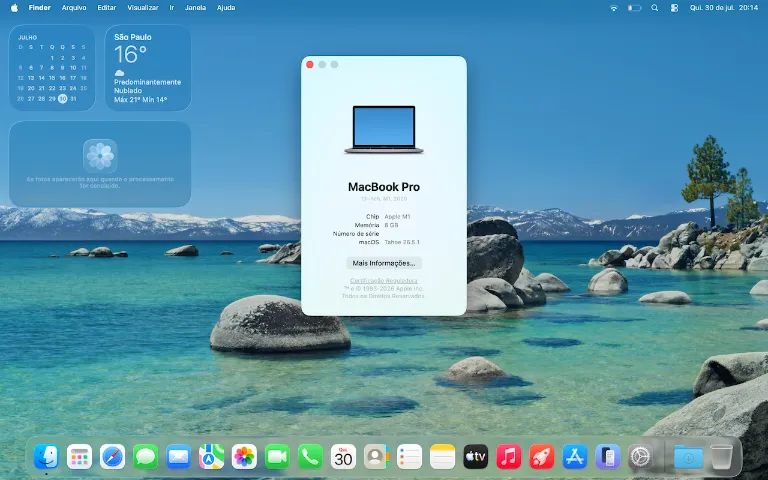768x480 pixels.
Task: Launch Safari from the Dock
Action: click(112, 456)
